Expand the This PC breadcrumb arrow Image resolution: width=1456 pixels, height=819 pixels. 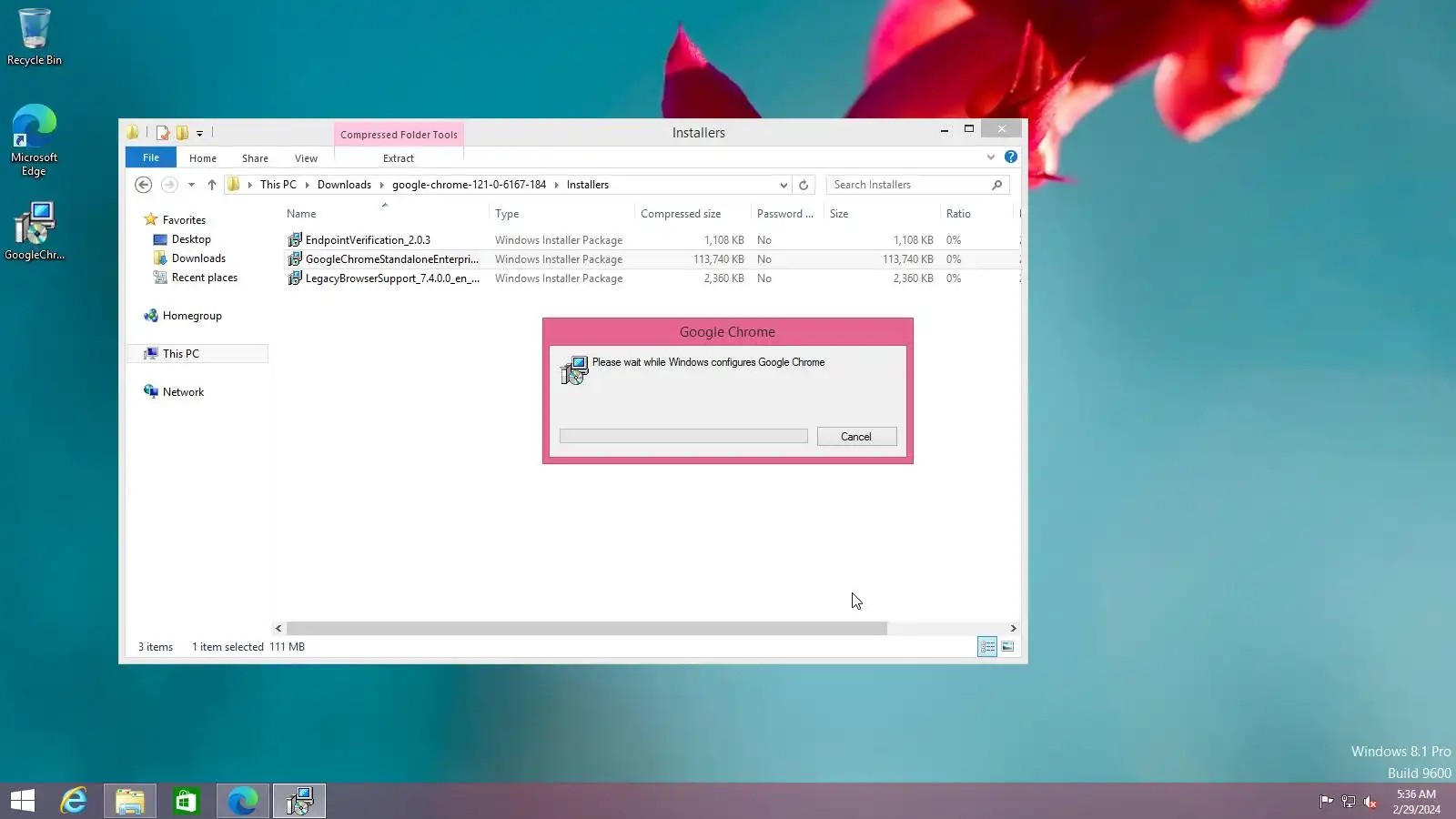(308, 185)
